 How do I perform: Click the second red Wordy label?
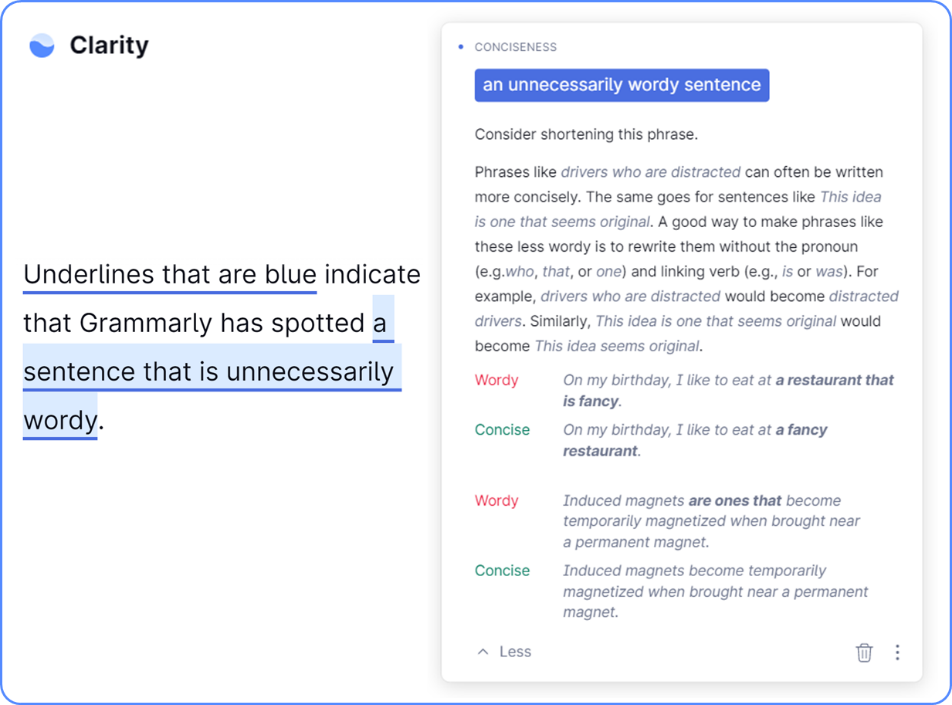coord(497,500)
